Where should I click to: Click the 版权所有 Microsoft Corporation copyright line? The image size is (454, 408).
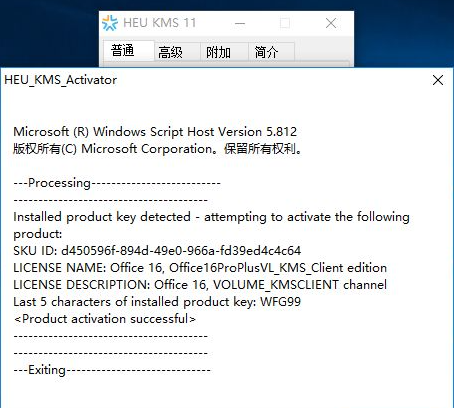pyautogui.click(x=158, y=149)
